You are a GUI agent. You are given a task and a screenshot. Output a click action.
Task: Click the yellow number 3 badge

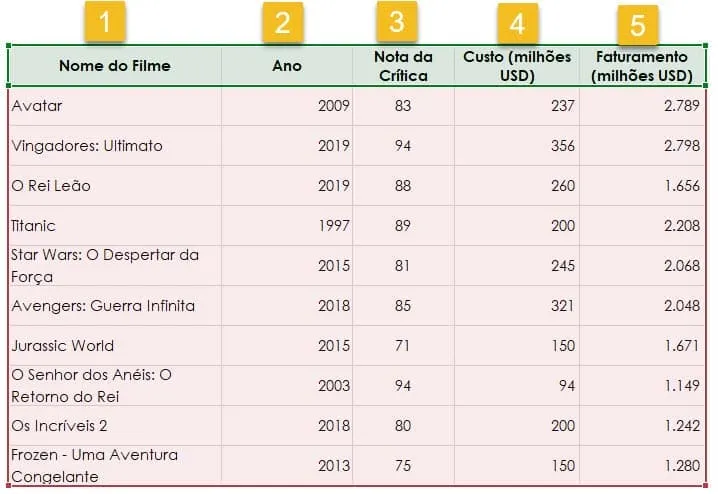click(x=397, y=21)
